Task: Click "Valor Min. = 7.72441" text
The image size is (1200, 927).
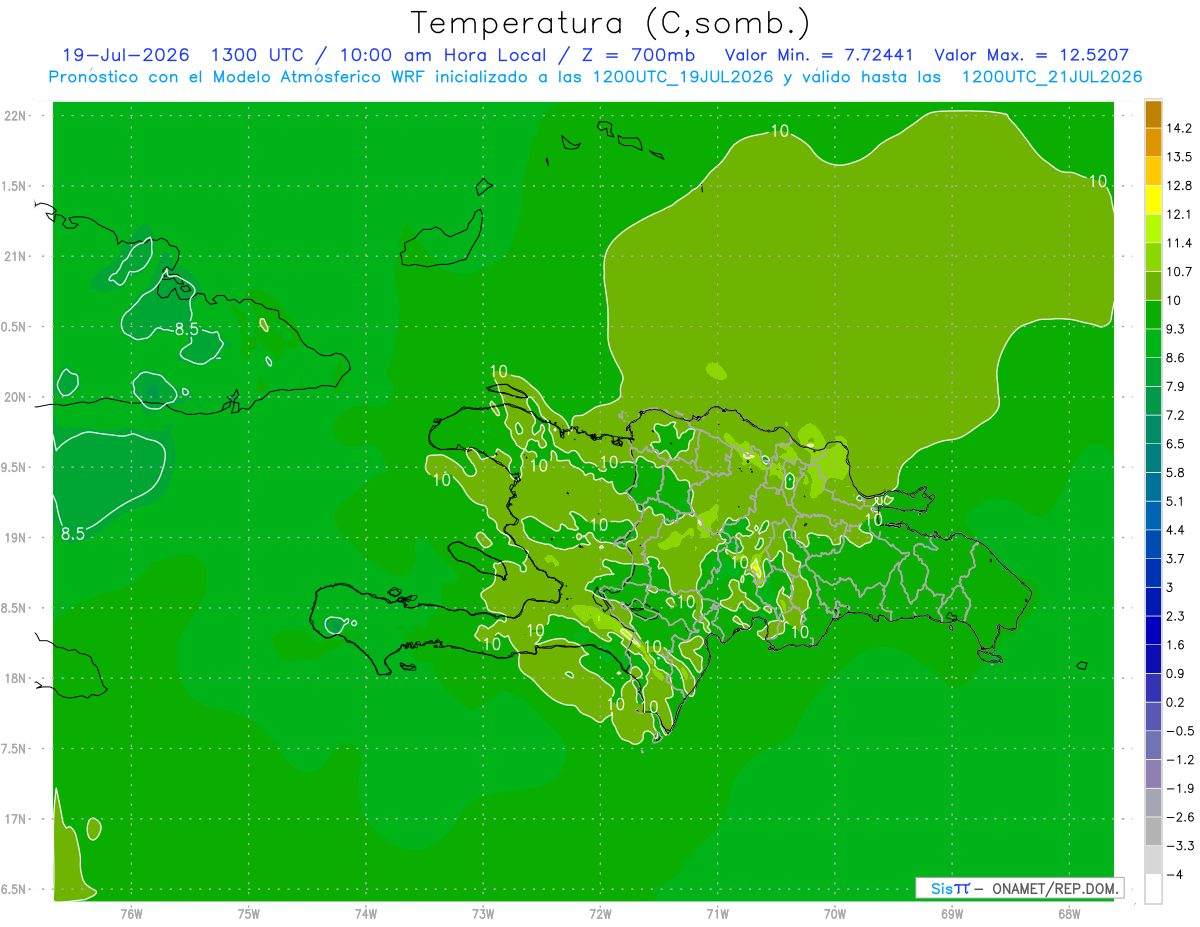Action: point(818,55)
